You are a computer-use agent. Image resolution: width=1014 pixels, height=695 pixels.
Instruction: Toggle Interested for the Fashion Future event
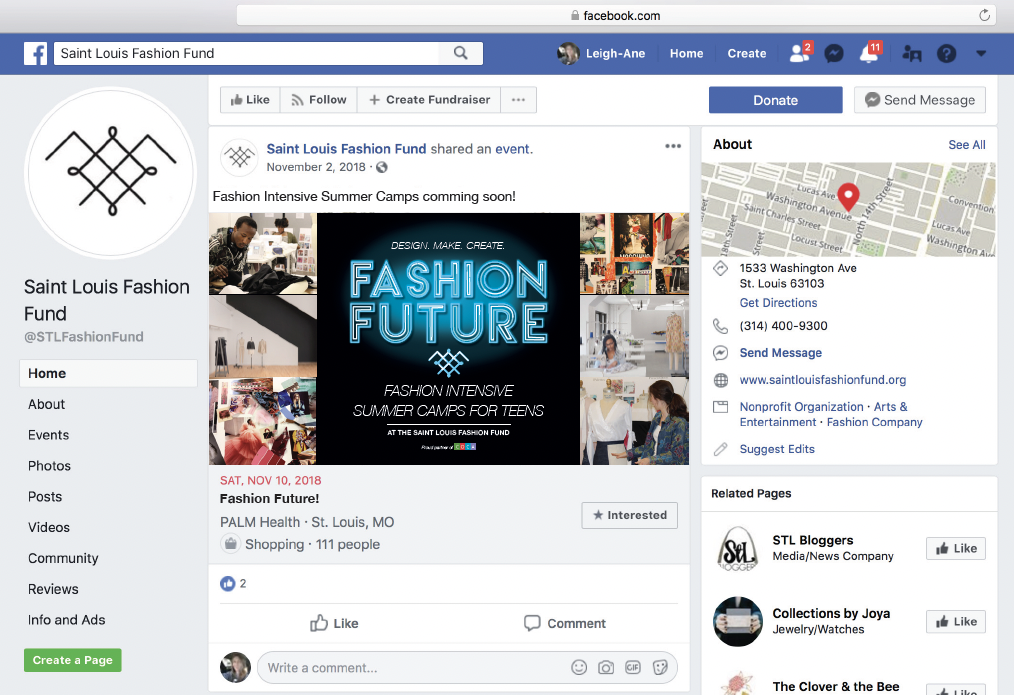pyautogui.click(x=629, y=515)
